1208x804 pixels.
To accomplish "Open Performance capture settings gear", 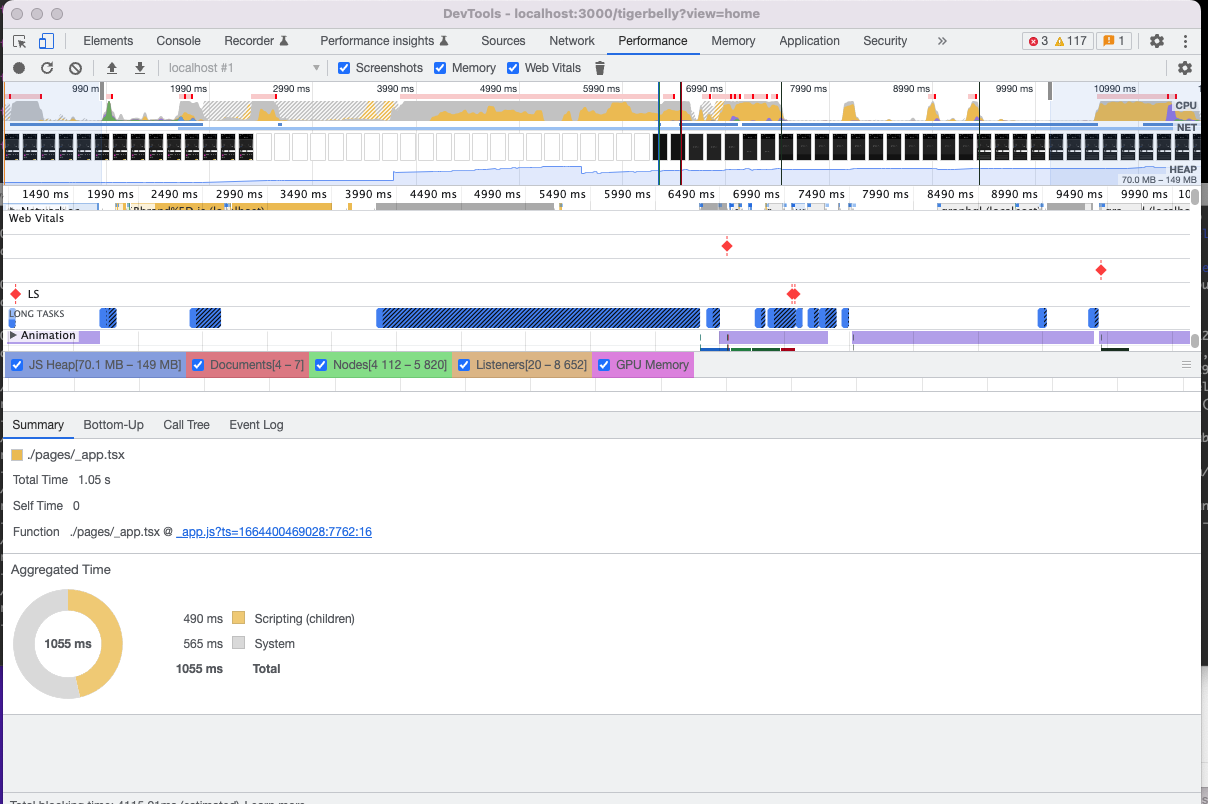I will click(x=1185, y=68).
